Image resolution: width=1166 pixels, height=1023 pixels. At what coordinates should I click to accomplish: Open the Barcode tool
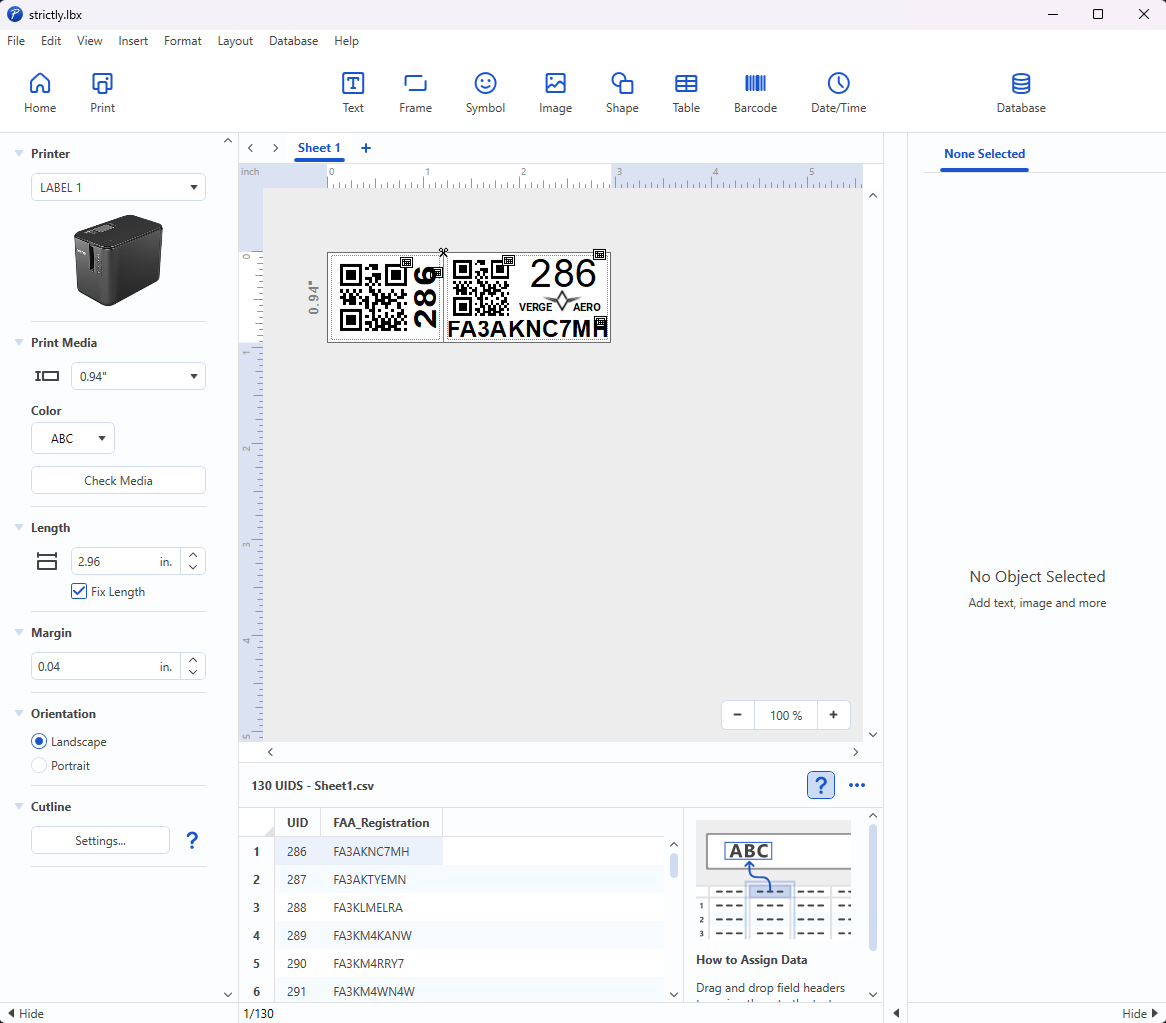point(755,93)
